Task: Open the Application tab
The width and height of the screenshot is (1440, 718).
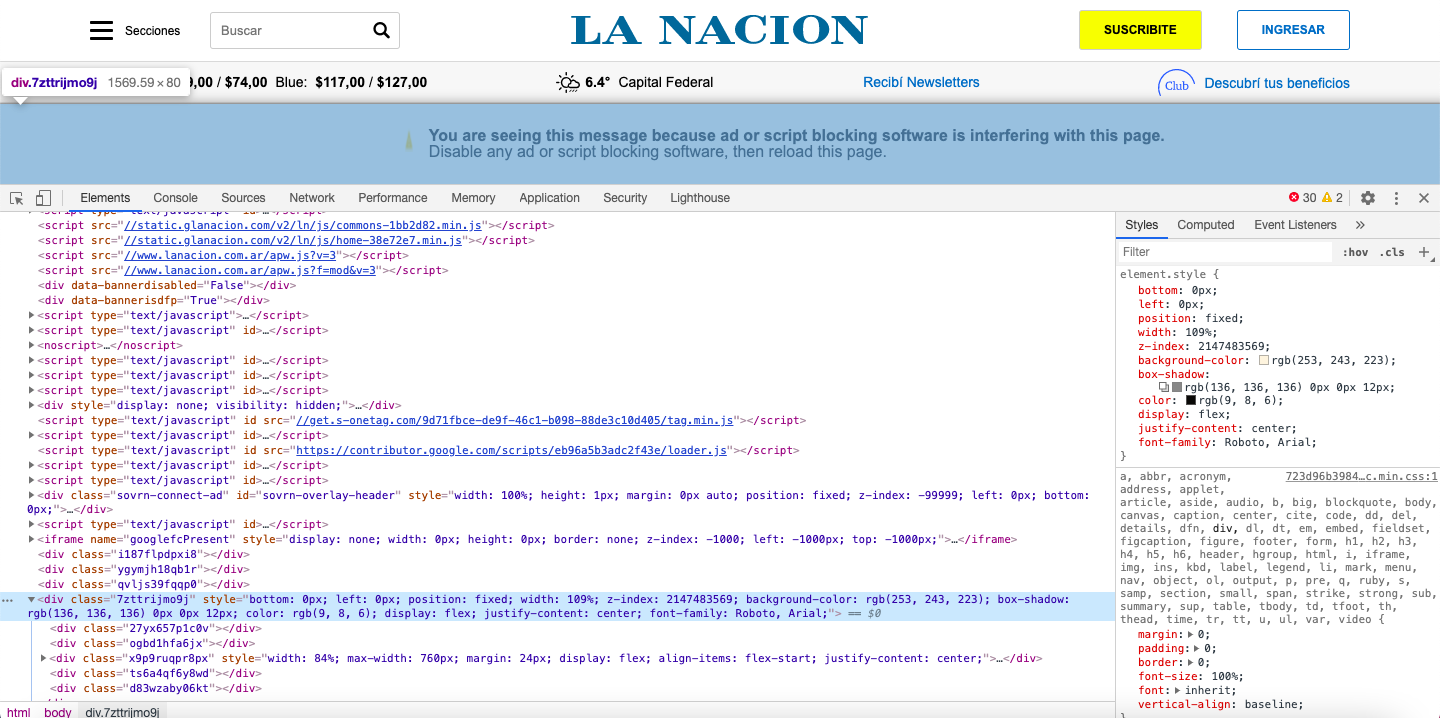Action: pos(549,198)
